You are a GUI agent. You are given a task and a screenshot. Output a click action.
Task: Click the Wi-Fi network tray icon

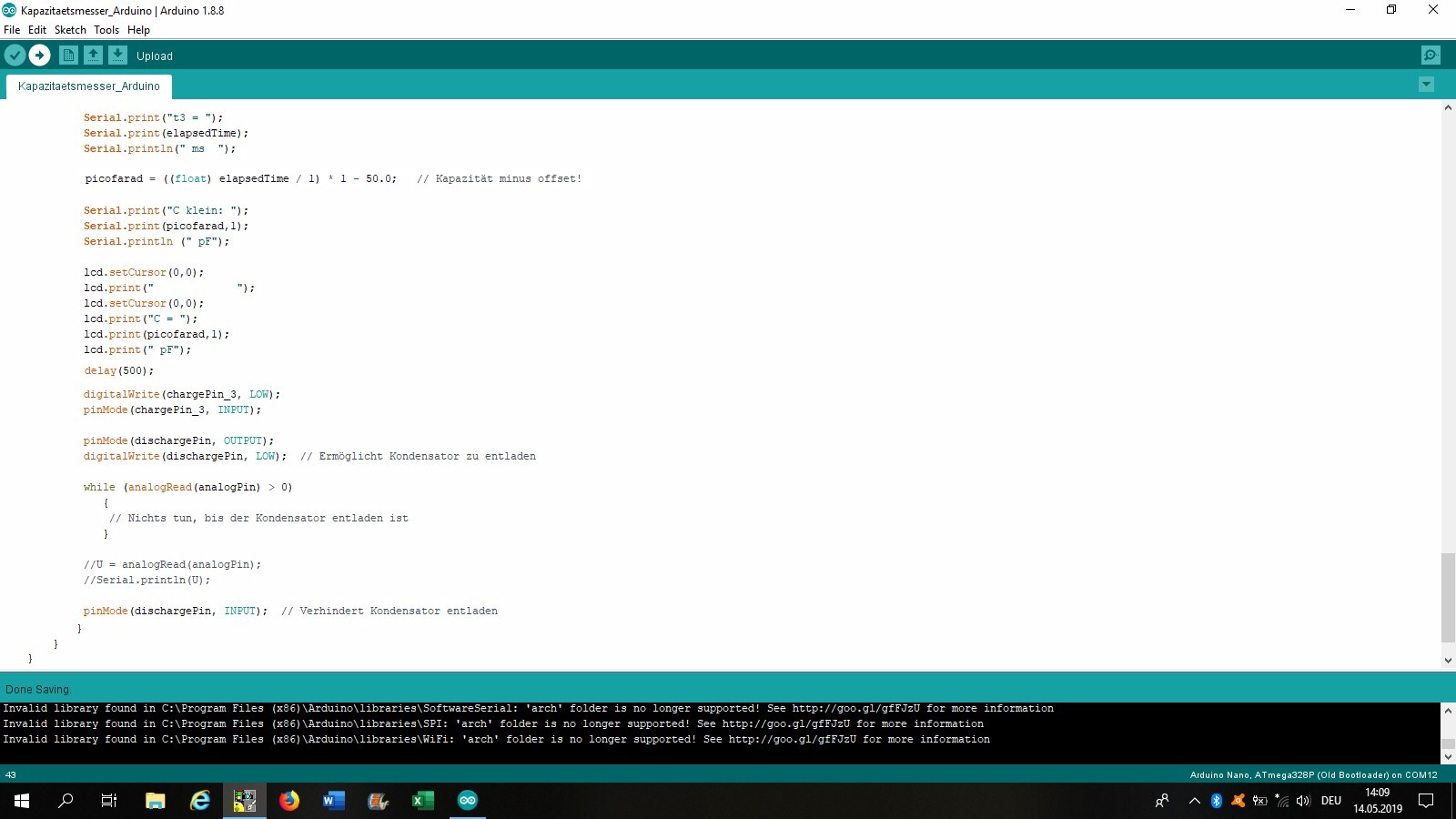coord(1281,801)
